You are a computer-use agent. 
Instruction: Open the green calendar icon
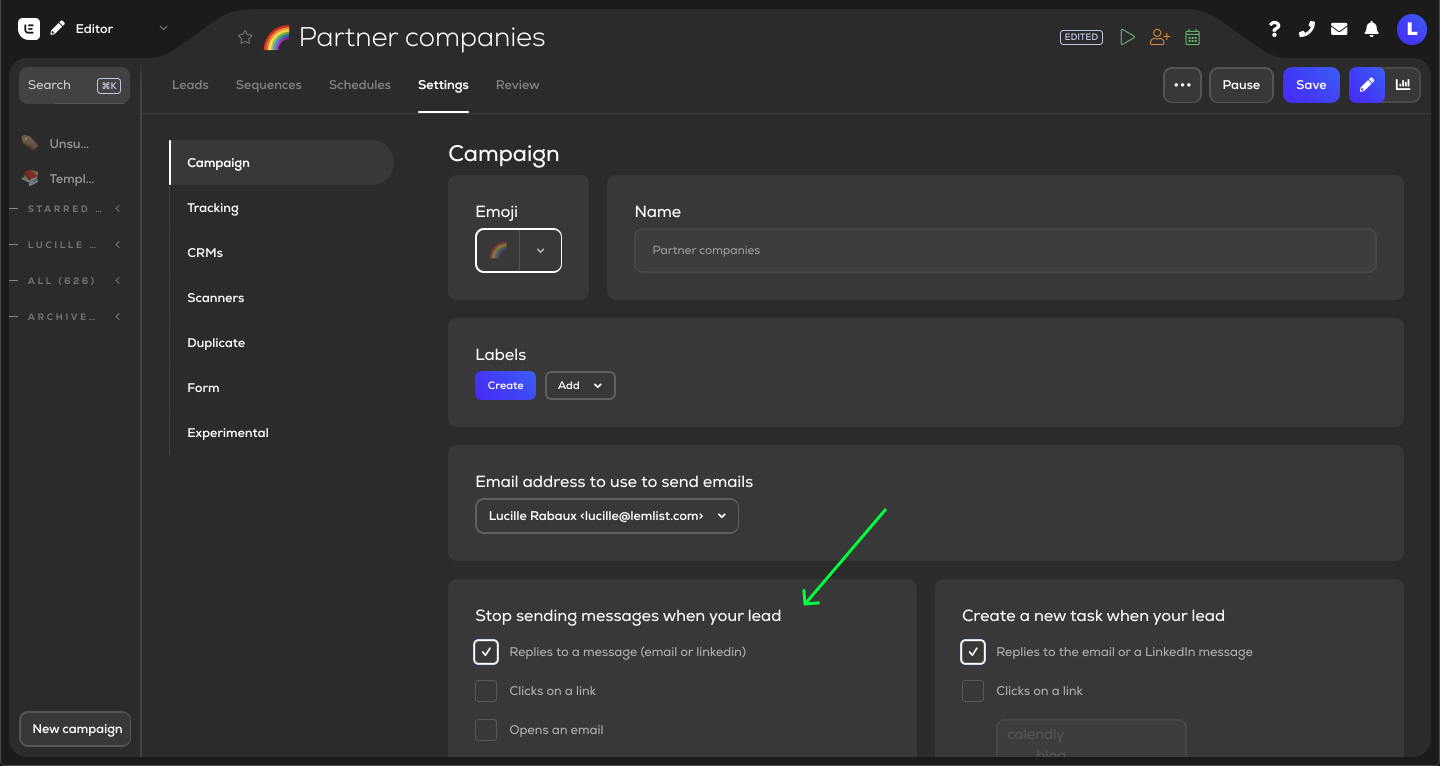[x=1192, y=37]
